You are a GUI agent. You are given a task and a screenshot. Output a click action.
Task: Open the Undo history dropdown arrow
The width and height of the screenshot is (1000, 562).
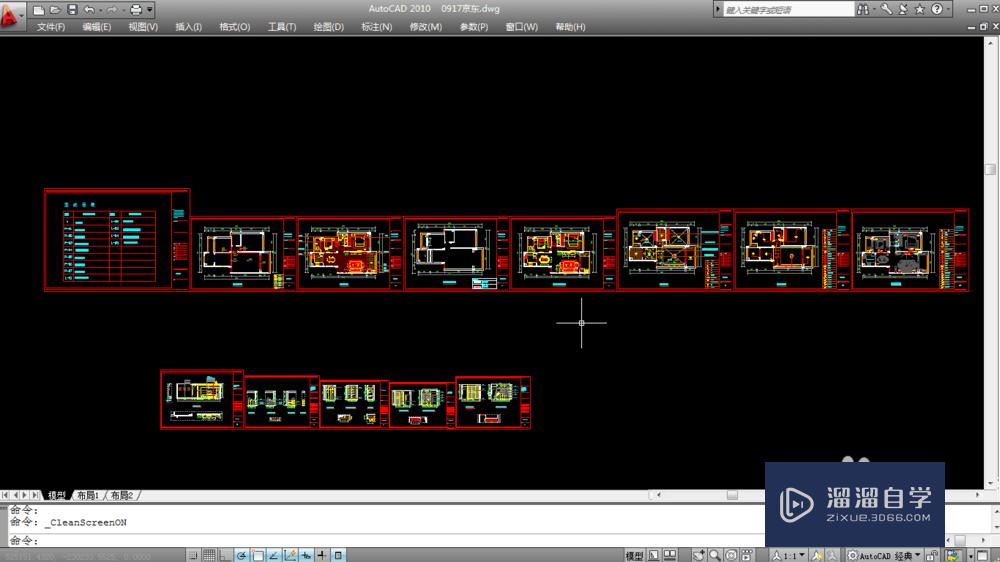pos(100,10)
